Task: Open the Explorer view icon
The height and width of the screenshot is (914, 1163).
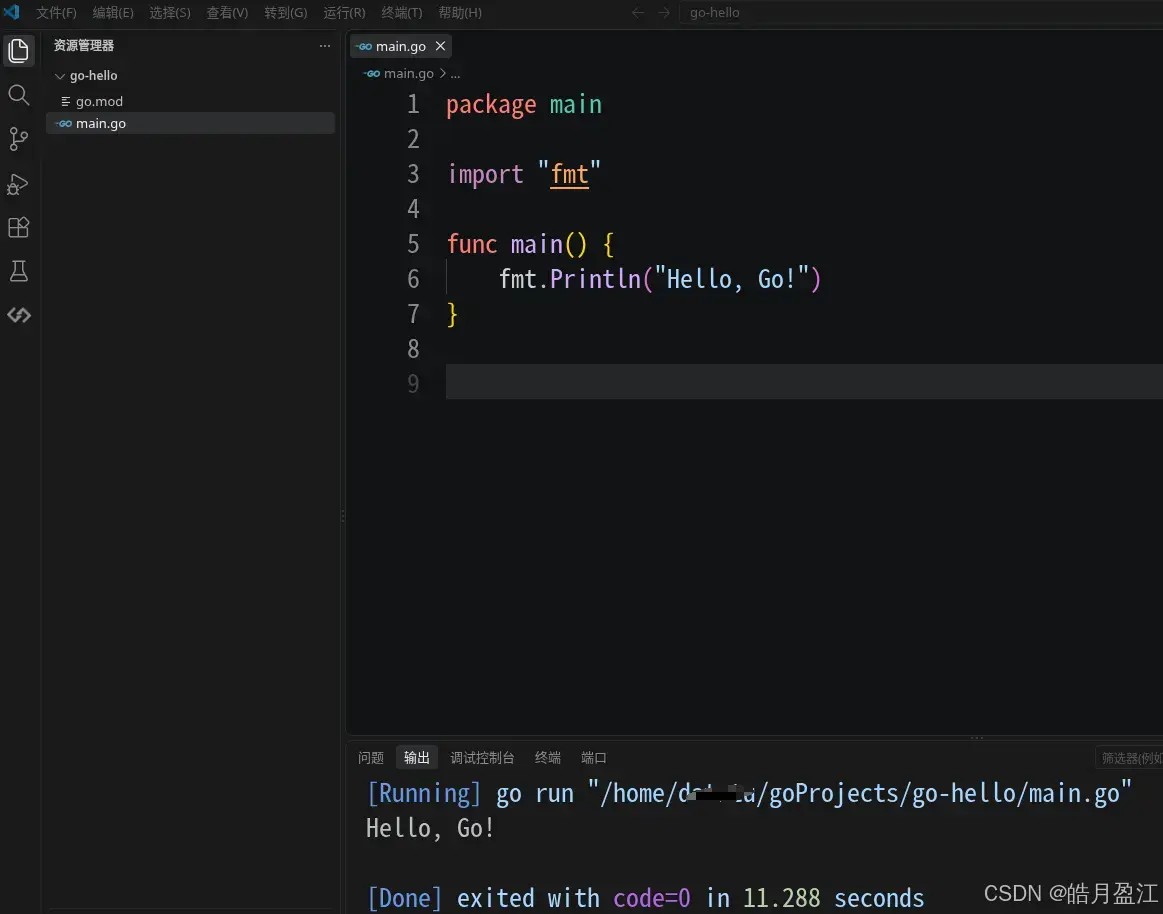Action: click(x=19, y=50)
